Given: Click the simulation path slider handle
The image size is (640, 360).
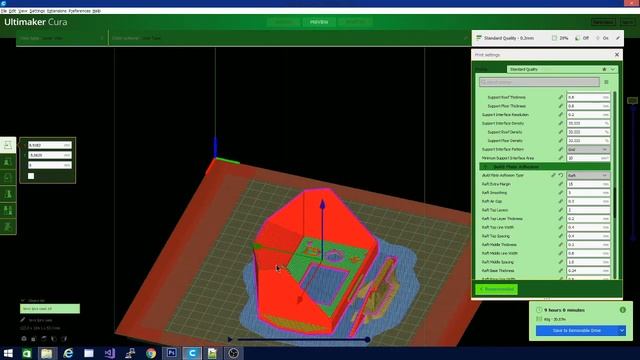Looking at the screenshot, I should coord(367,339).
